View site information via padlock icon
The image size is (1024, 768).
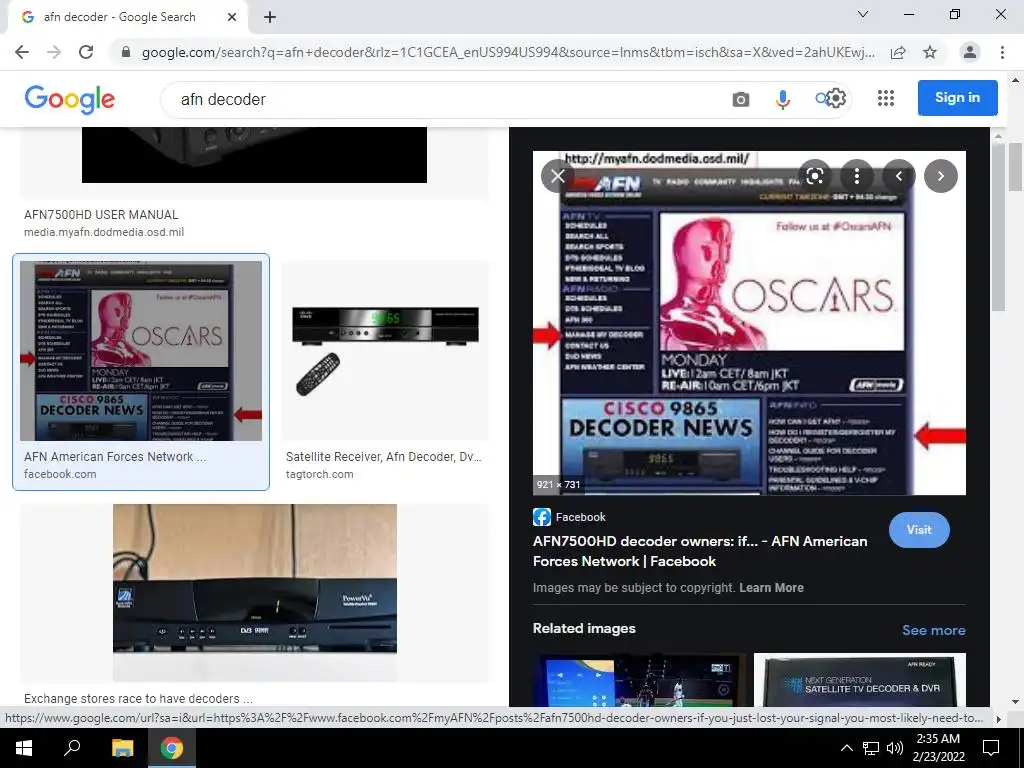point(126,52)
